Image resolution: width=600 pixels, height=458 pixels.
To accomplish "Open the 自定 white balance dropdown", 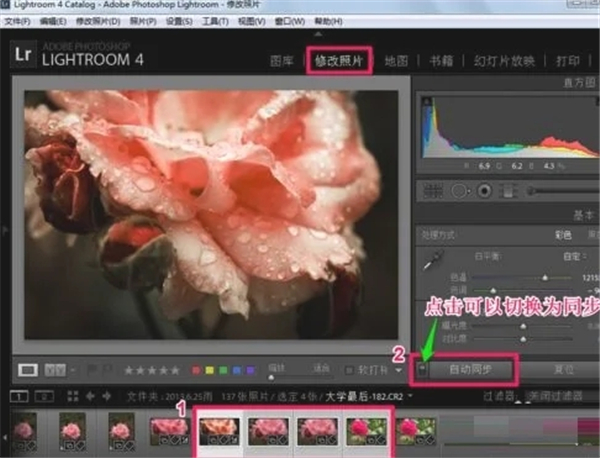I will pyautogui.click(x=575, y=256).
